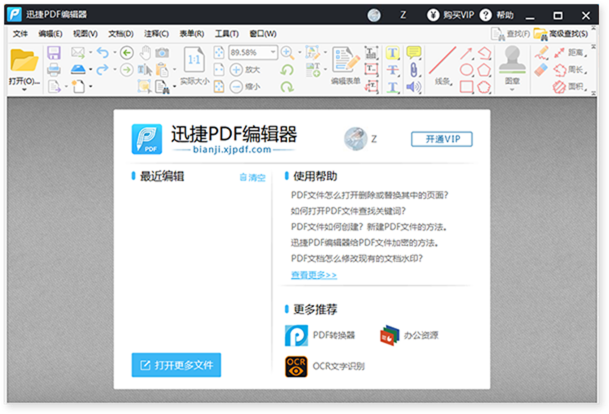Select the speaker sound annotation tool
609x414 pixels.
pyautogui.click(x=414, y=87)
